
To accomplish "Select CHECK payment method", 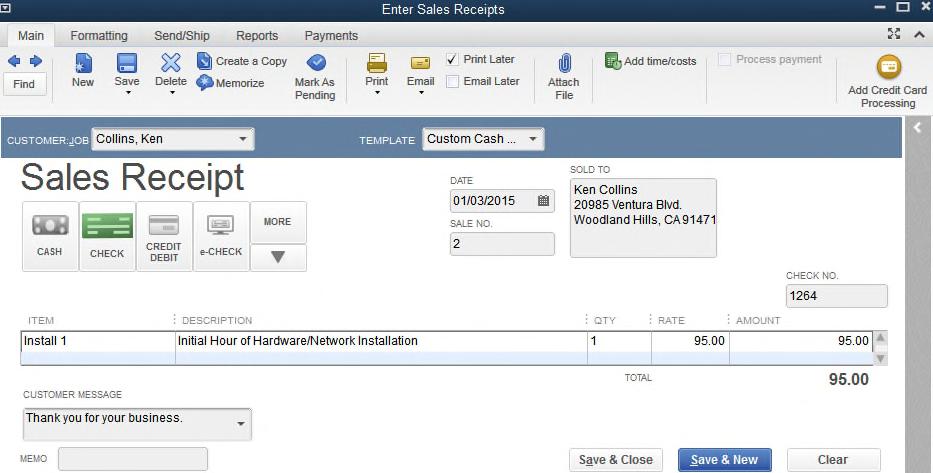I will 107,236.
